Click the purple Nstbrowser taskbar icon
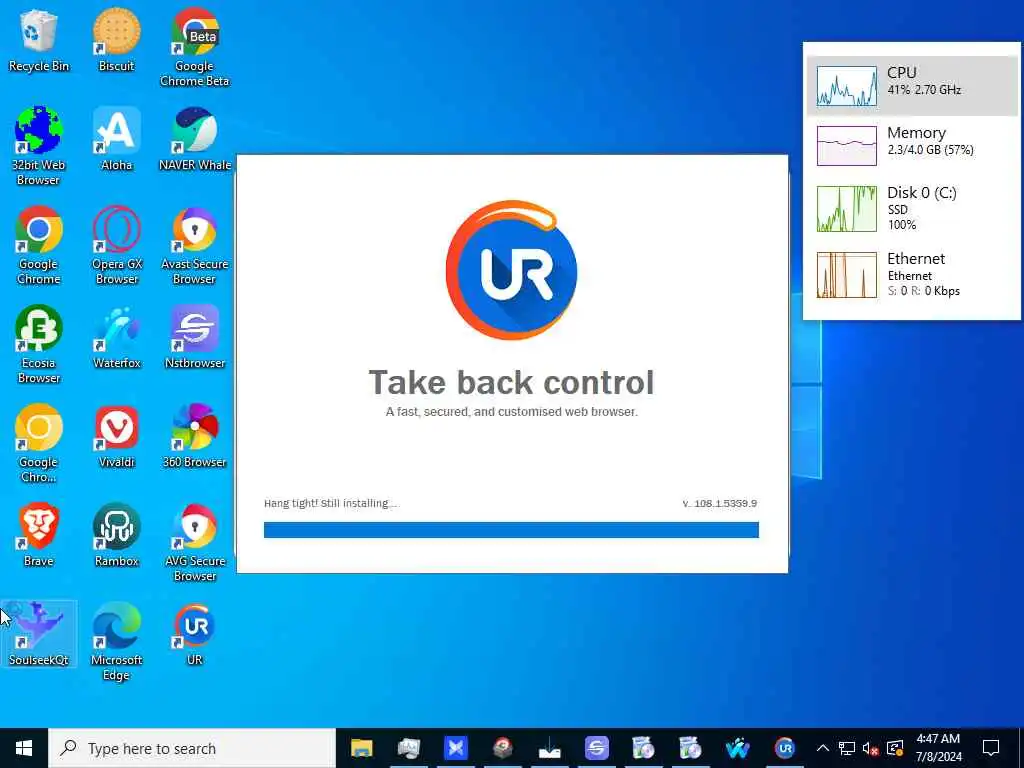Image resolution: width=1024 pixels, height=768 pixels. tap(597, 748)
